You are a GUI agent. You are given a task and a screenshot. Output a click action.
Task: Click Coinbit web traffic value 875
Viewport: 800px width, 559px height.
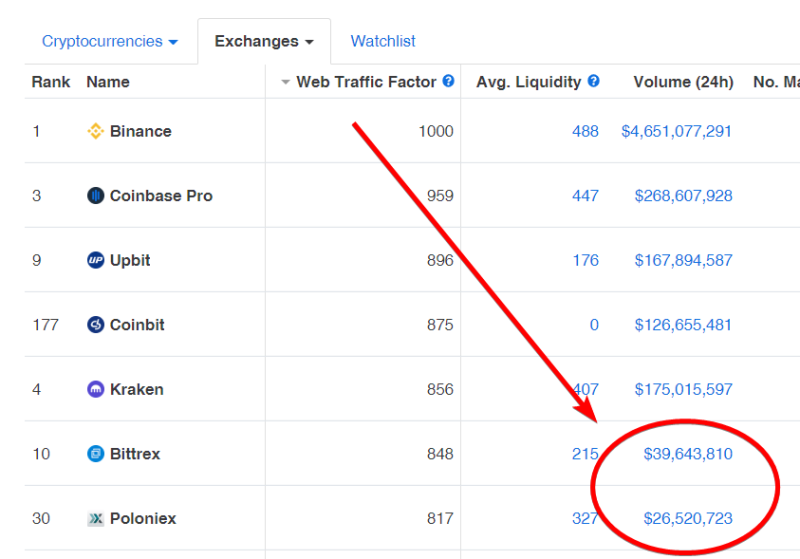coord(440,325)
